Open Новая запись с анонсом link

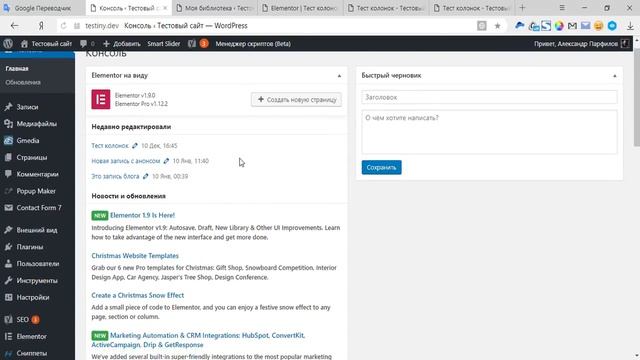click(x=126, y=161)
